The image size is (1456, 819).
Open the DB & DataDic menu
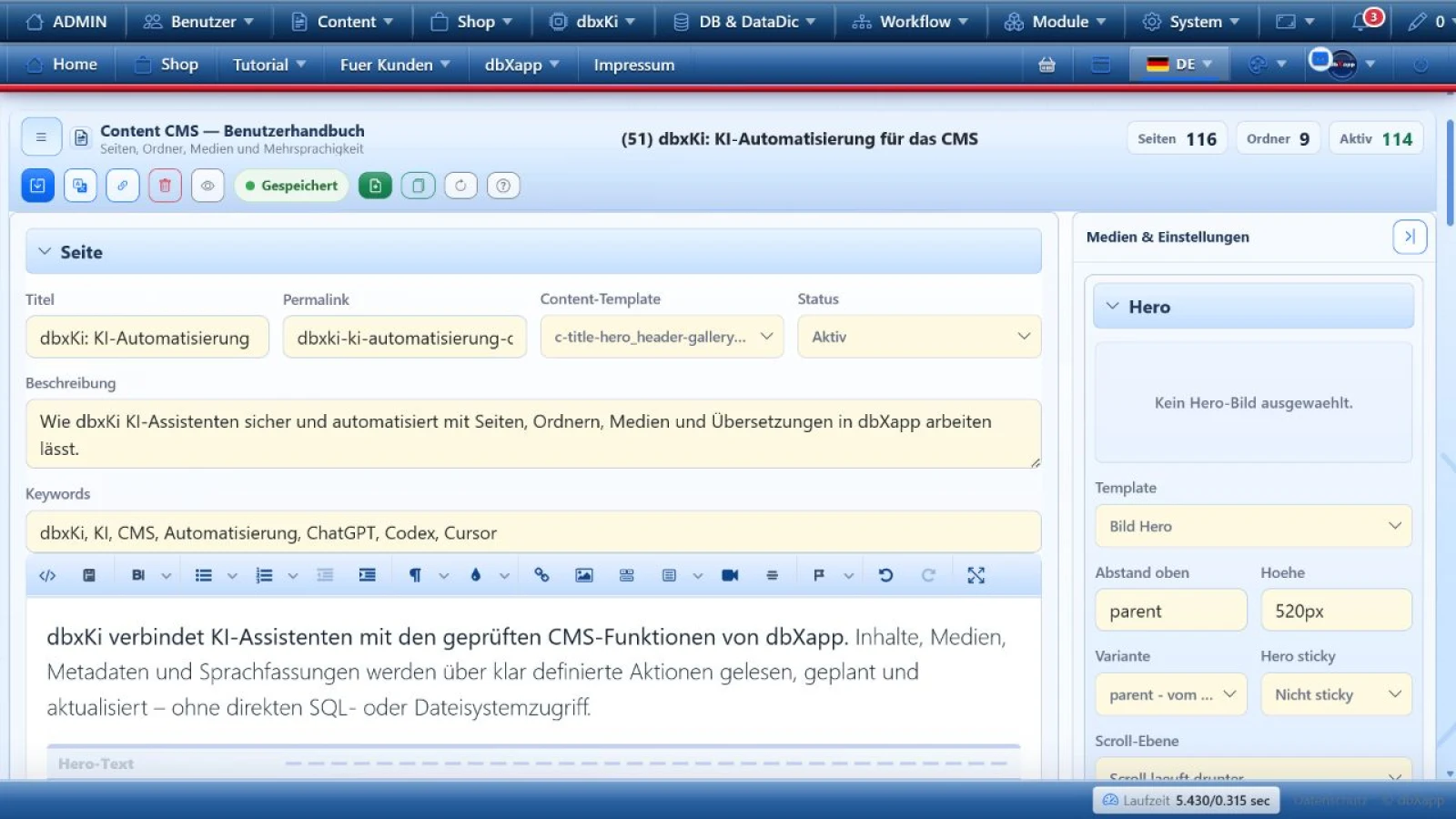[744, 21]
